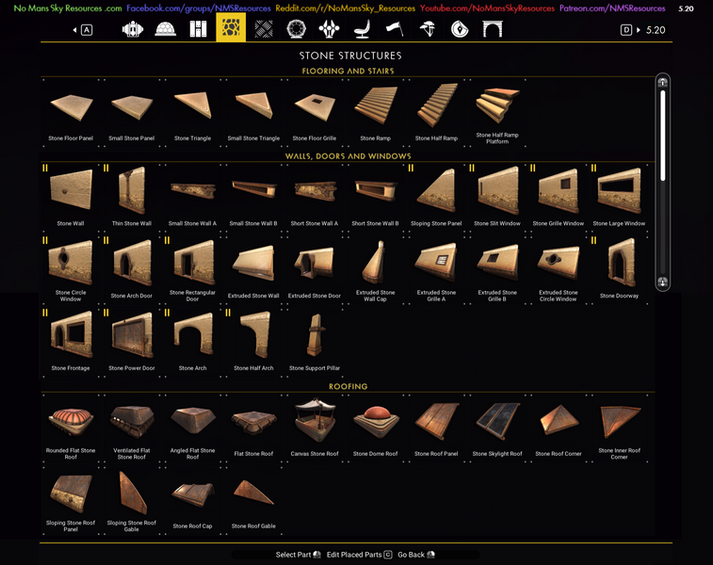Select the Stone Half Arch
This screenshot has height=565, width=713.
[254, 342]
